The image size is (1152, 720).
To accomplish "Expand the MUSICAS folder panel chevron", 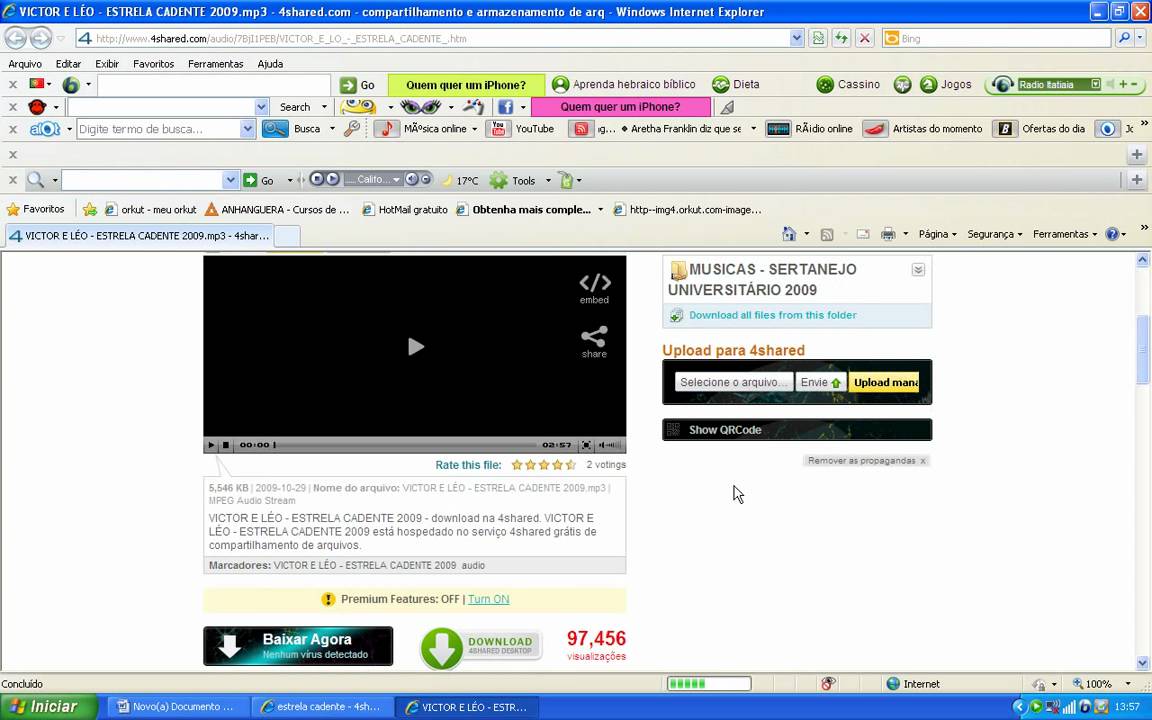I will (x=918, y=270).
